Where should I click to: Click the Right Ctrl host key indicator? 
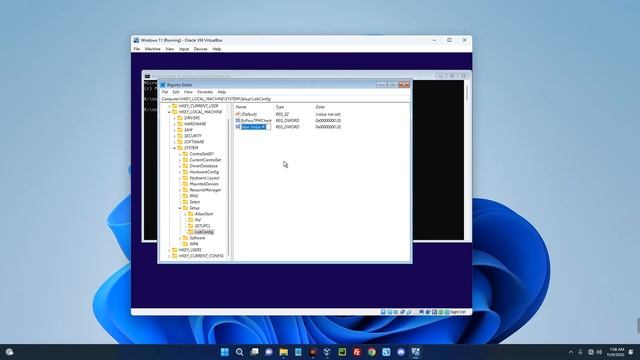pos(458,312)
